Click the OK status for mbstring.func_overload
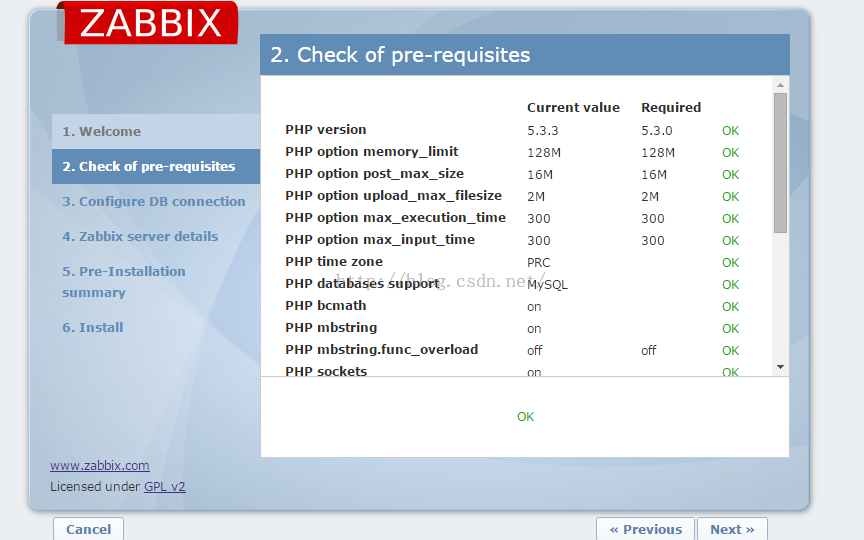This screenshot has height=540, width=864. coord(730,351)
